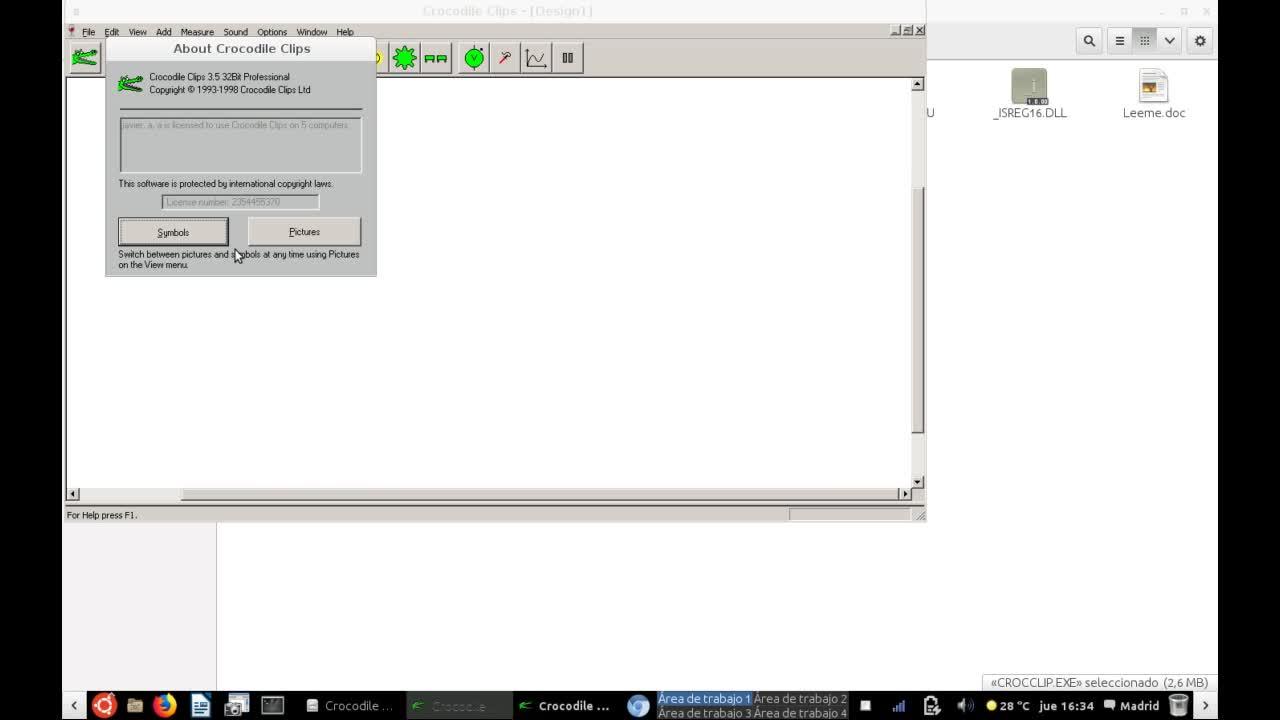Click the crocodile logo in About dialog

click(131, 83)
